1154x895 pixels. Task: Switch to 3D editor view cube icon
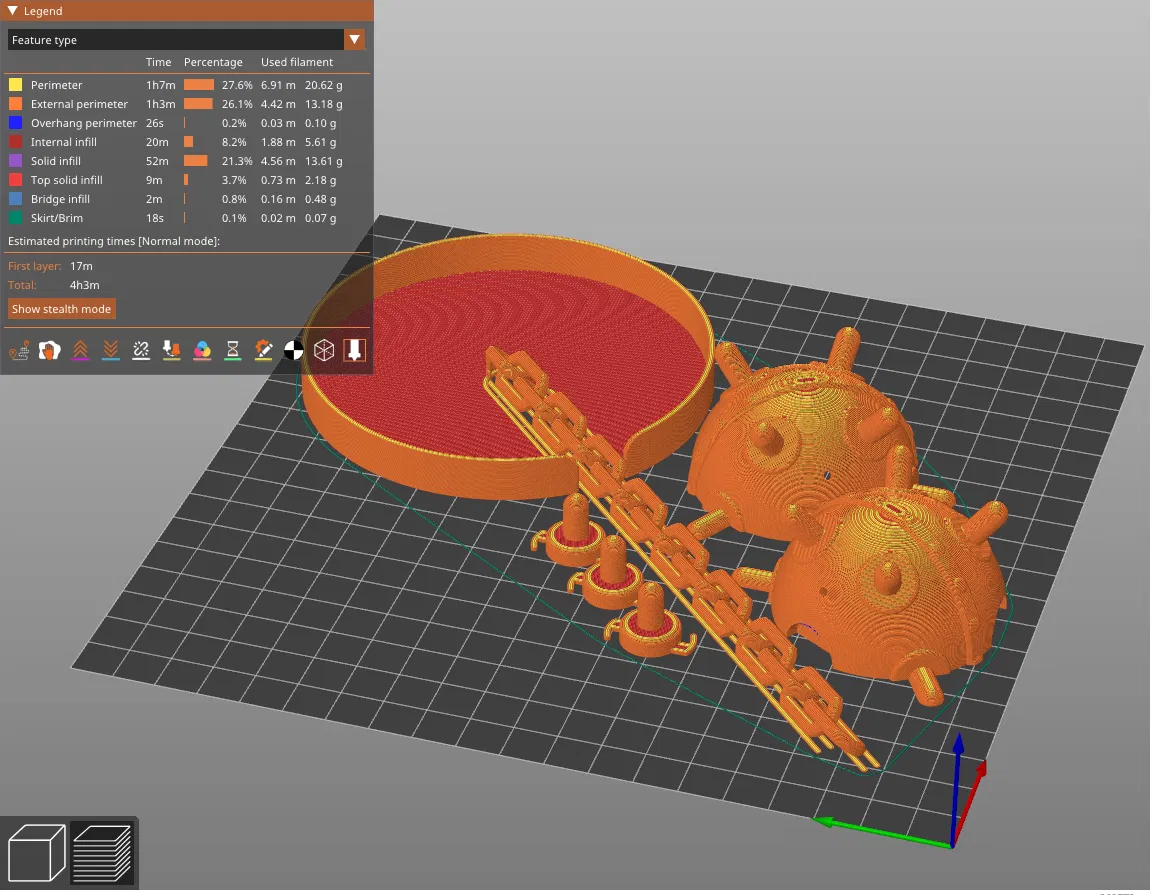tap(36, 853)
